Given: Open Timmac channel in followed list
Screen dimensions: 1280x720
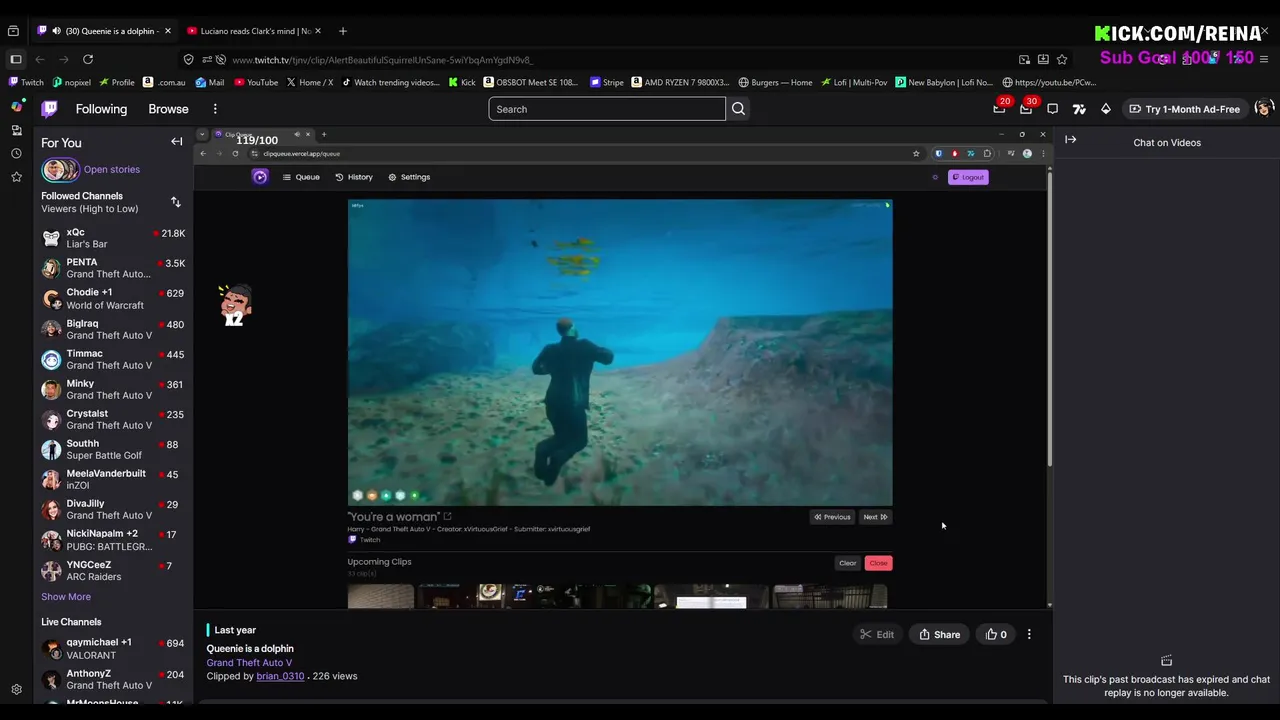Looking at the screenshot, I should coord(113,359).
